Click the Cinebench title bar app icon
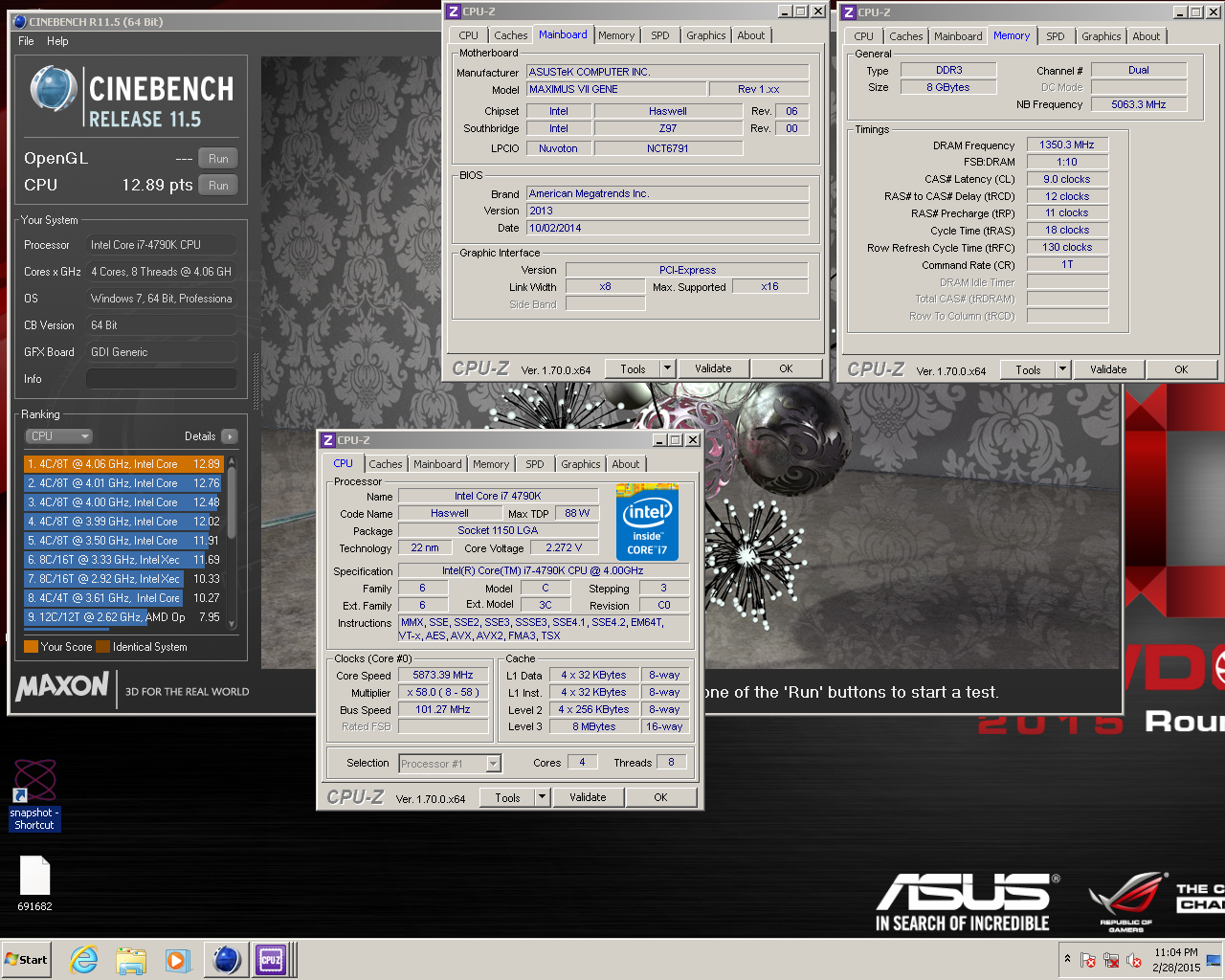1225x980 pixels. [x=20, y=21]
